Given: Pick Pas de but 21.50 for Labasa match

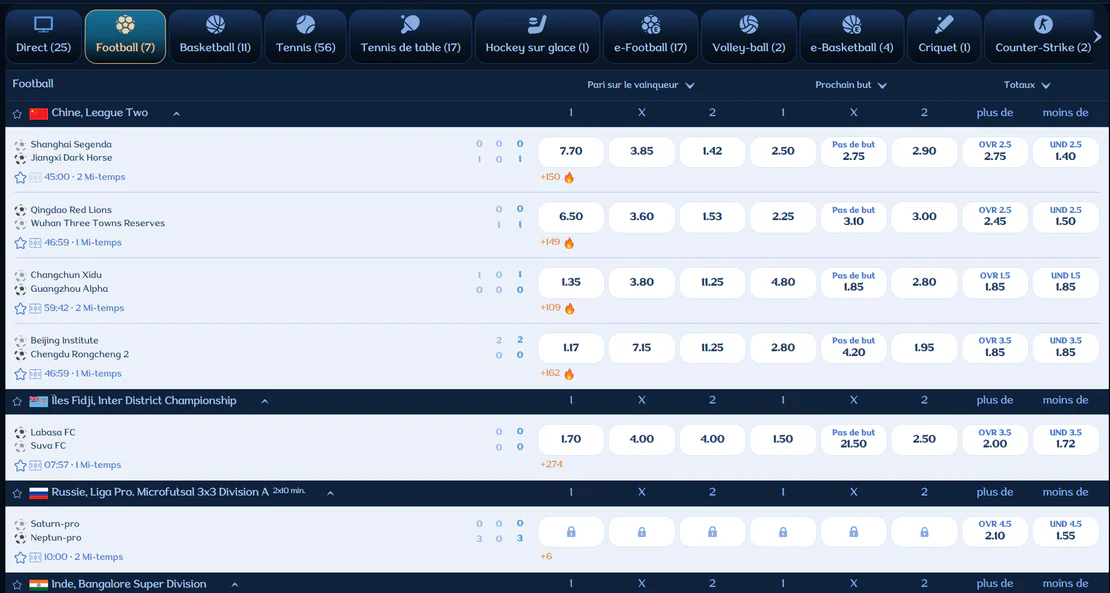Looking at the screenshot, I should click(854, 439).
